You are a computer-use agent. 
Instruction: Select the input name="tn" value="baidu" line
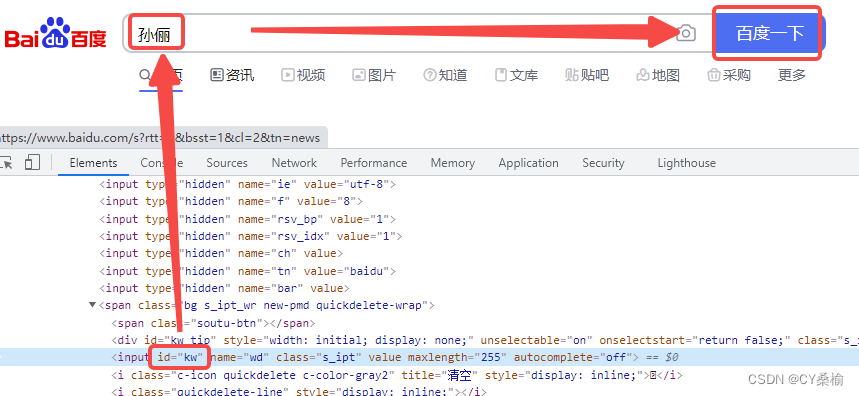(x=248, y=271)
